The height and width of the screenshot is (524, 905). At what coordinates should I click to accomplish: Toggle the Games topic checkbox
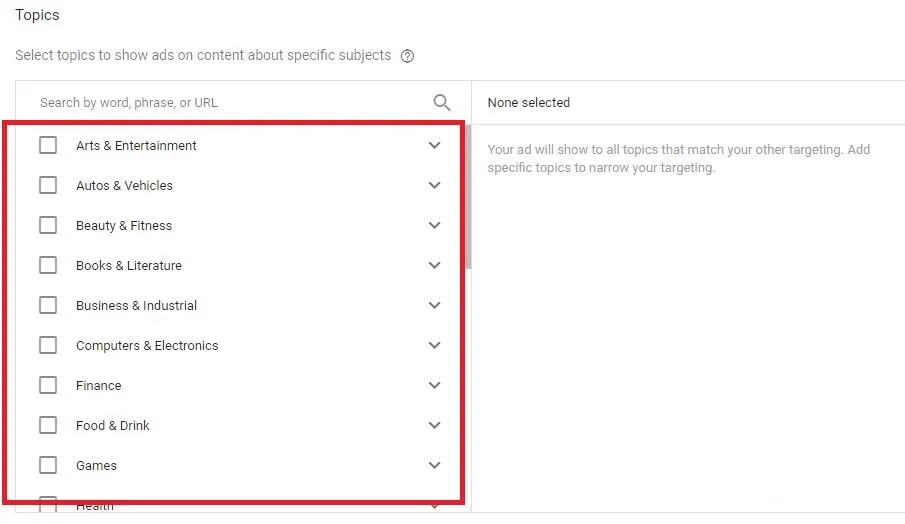coord(48,465)
